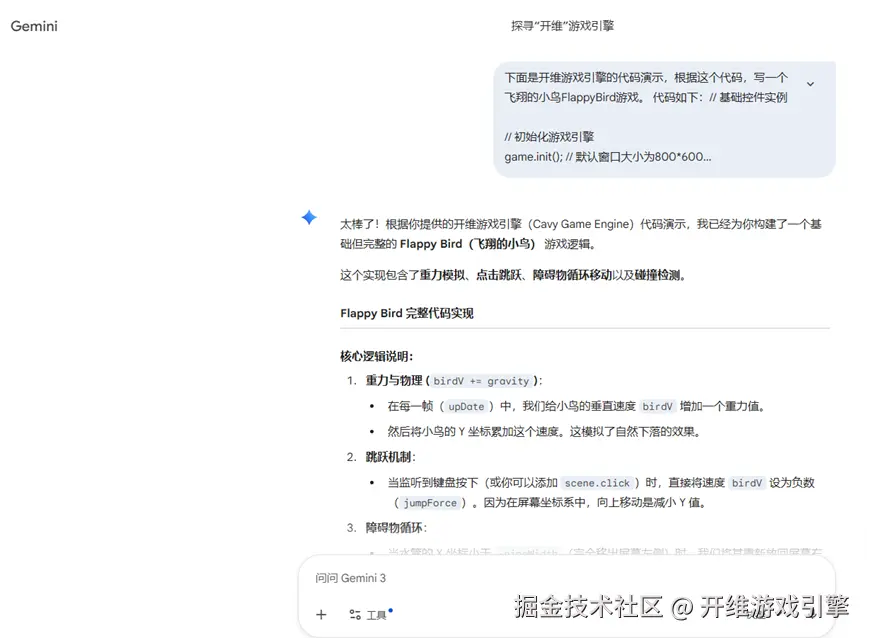The height and width of the screenshot is (640, 869).
Task: Click the plus icon to add attachments
Action: pos(321,615)
